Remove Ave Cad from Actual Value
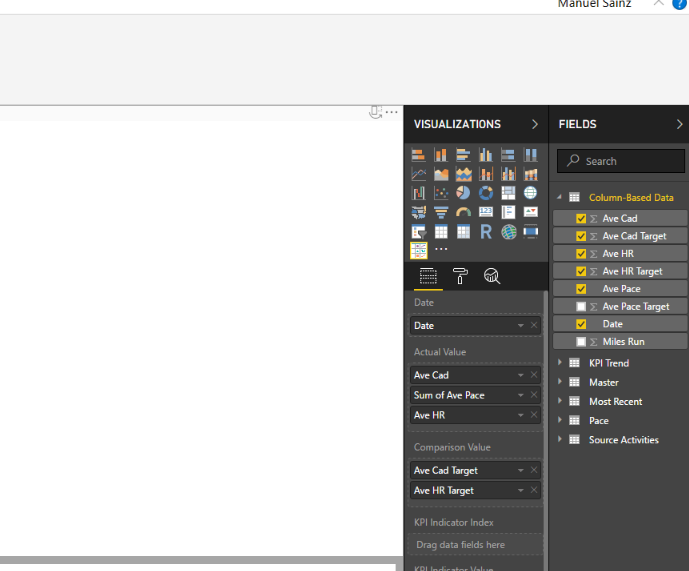Image resolution: width=689 pixels, height=571 pixels. 534,375
